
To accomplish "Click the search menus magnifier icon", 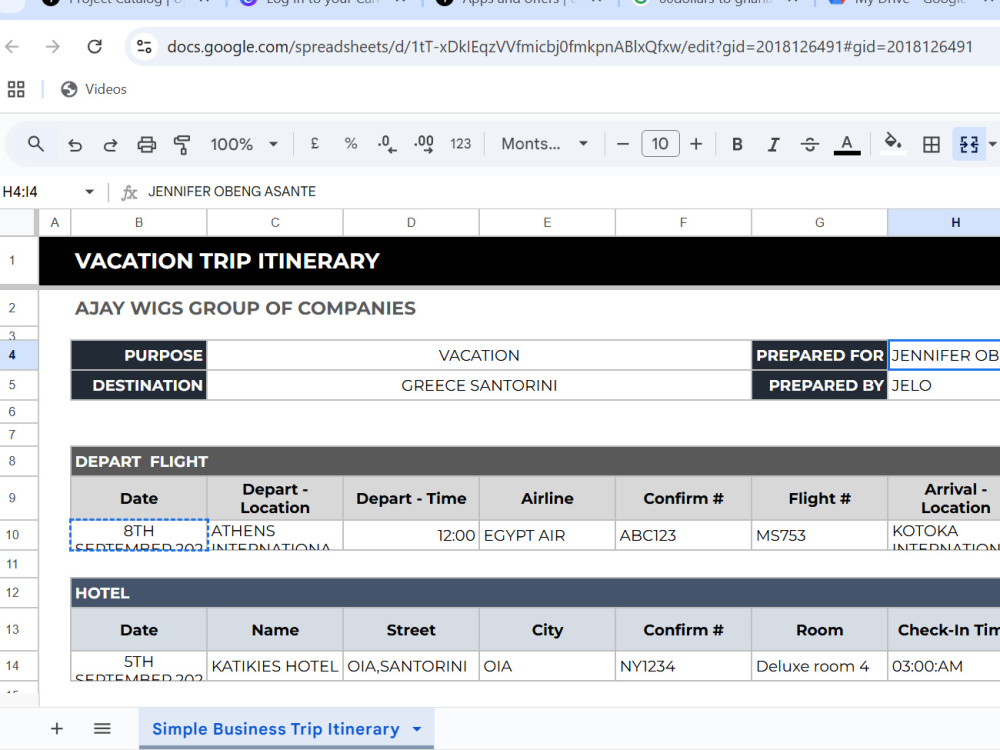I will click(36, 144).
